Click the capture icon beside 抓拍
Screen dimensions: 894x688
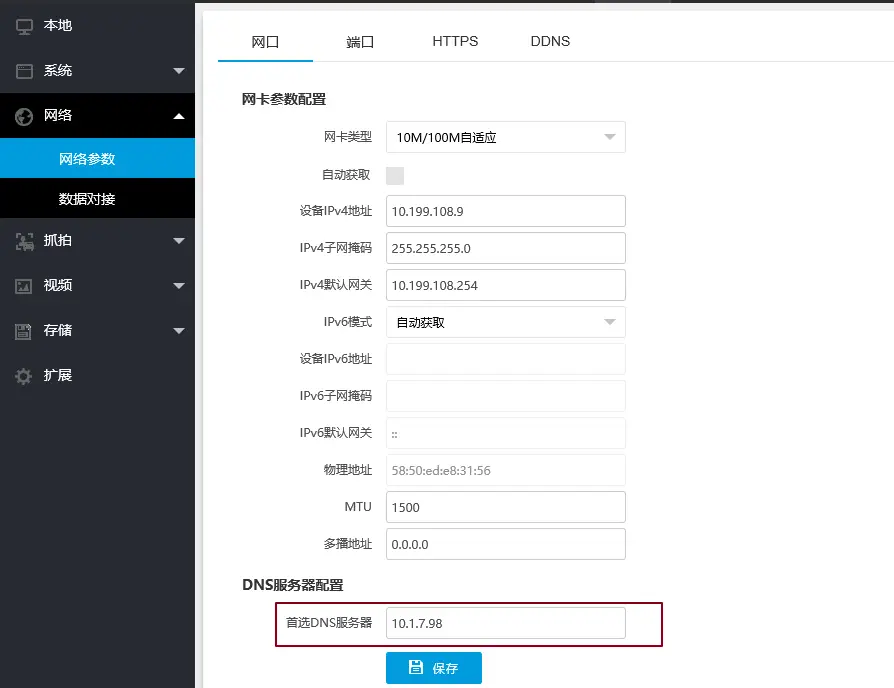point(24,241)
